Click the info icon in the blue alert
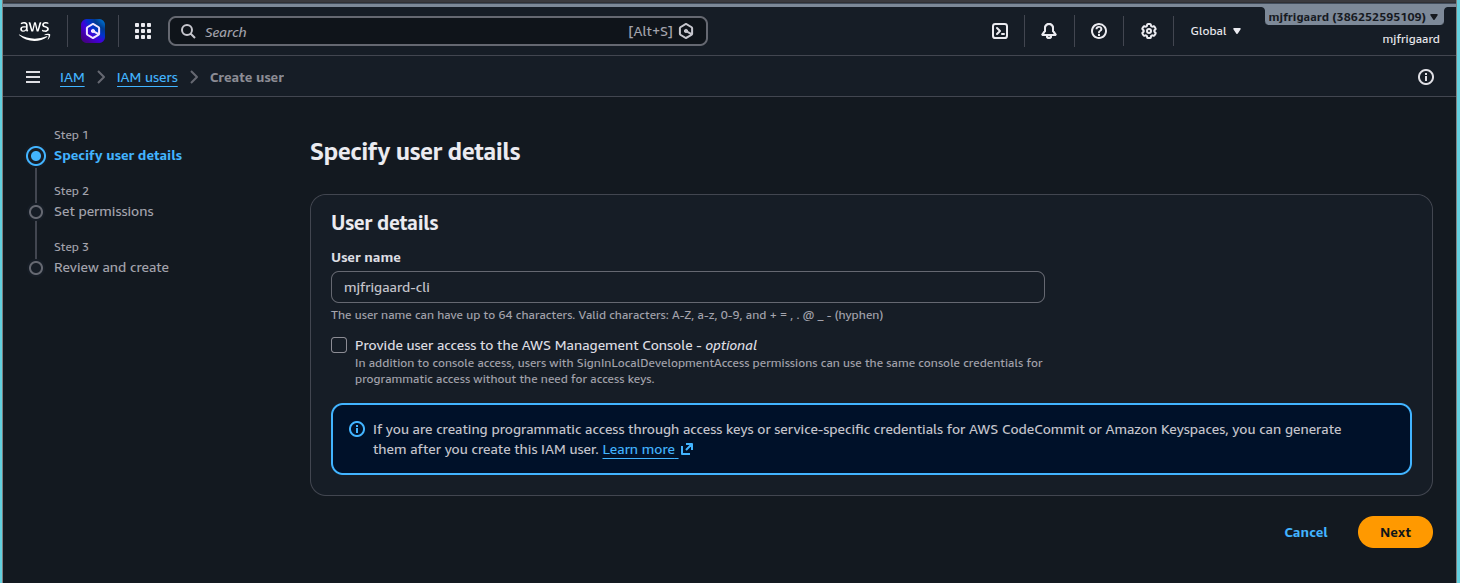Image resolution: width=1460 pixels, height=583 pixels. (x=356, y=429)
